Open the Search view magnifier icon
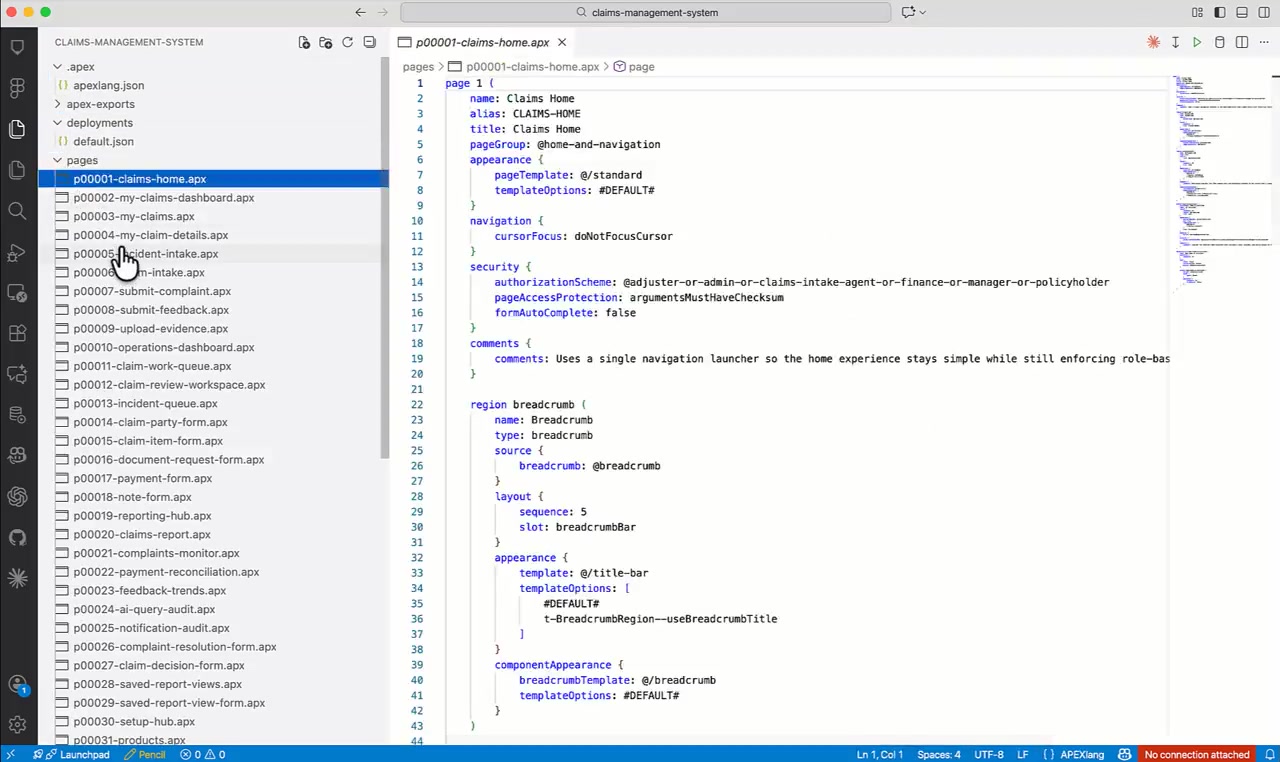 17,211
